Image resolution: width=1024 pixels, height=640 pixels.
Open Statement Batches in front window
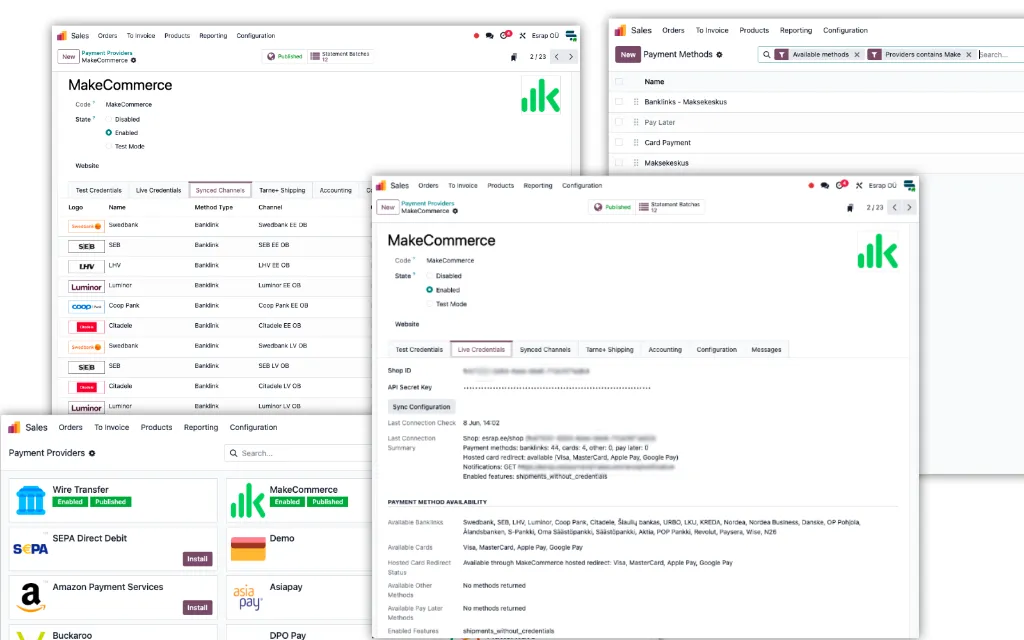pyautogui.click(x=669, y=207)
